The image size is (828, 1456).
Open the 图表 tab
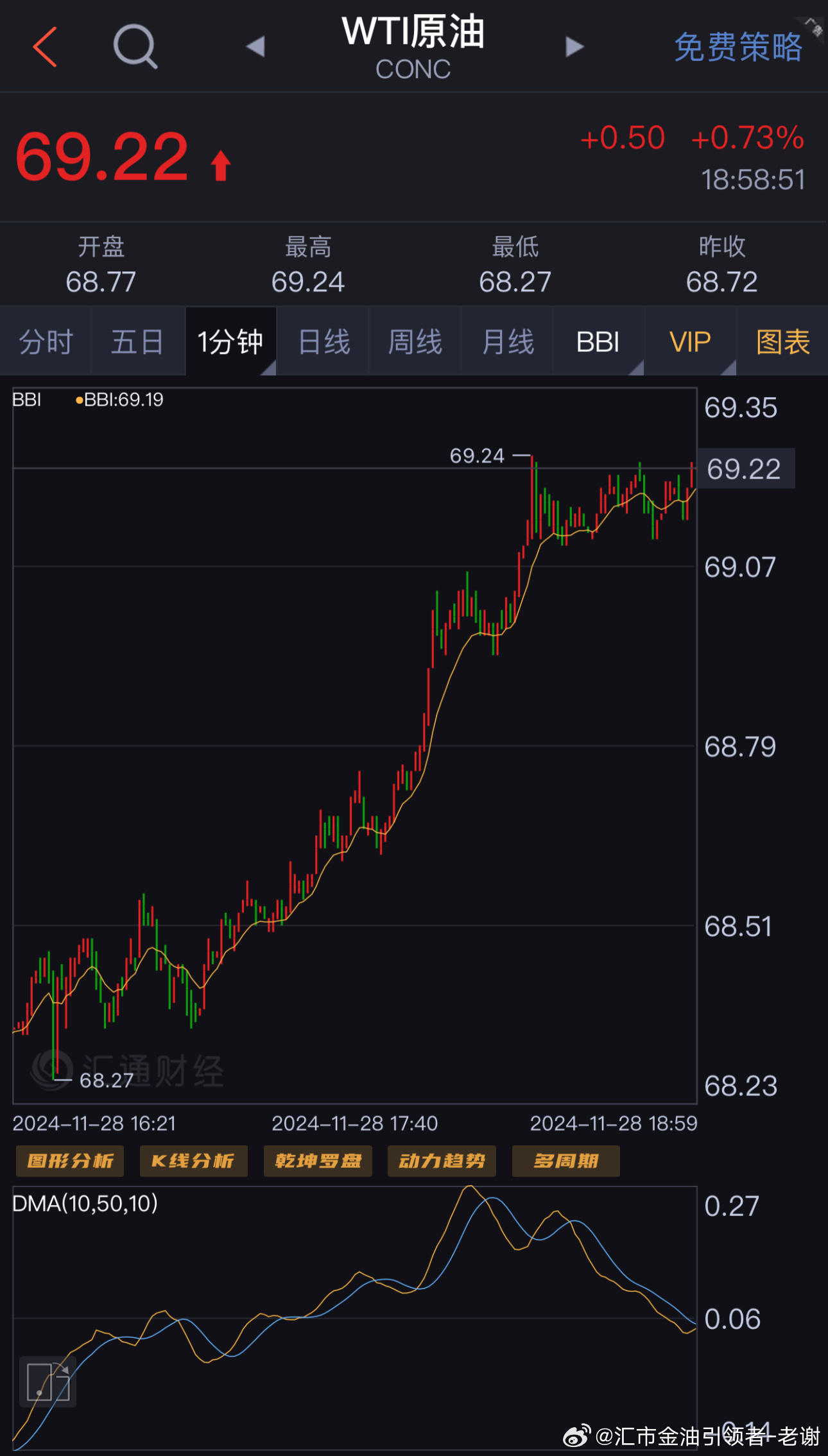click(782, 341)
